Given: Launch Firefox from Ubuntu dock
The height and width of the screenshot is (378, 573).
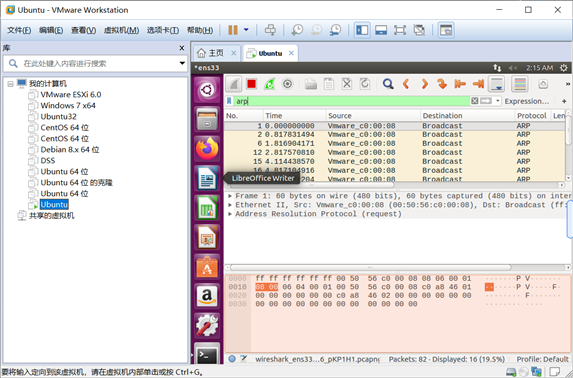Looking at the screenshot, I should click(x=207, y=148).
